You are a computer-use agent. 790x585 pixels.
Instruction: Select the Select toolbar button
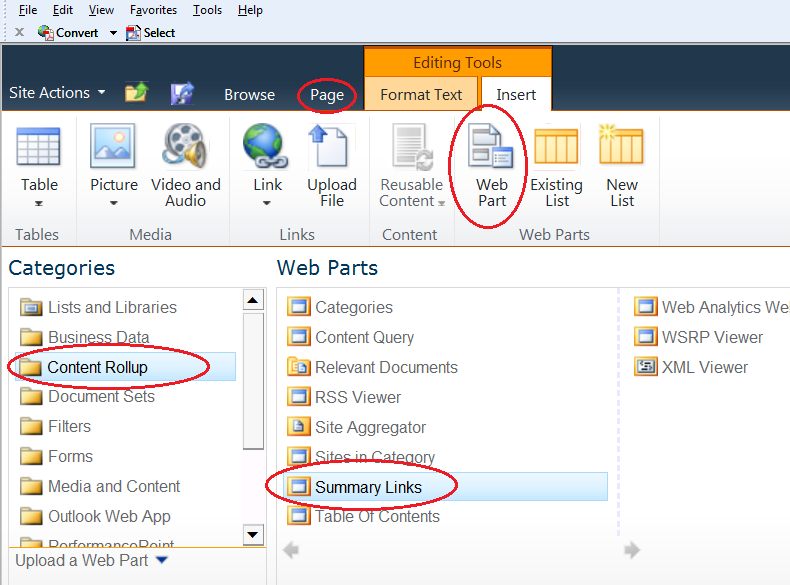pyautogui.click(x=151, y=33)
